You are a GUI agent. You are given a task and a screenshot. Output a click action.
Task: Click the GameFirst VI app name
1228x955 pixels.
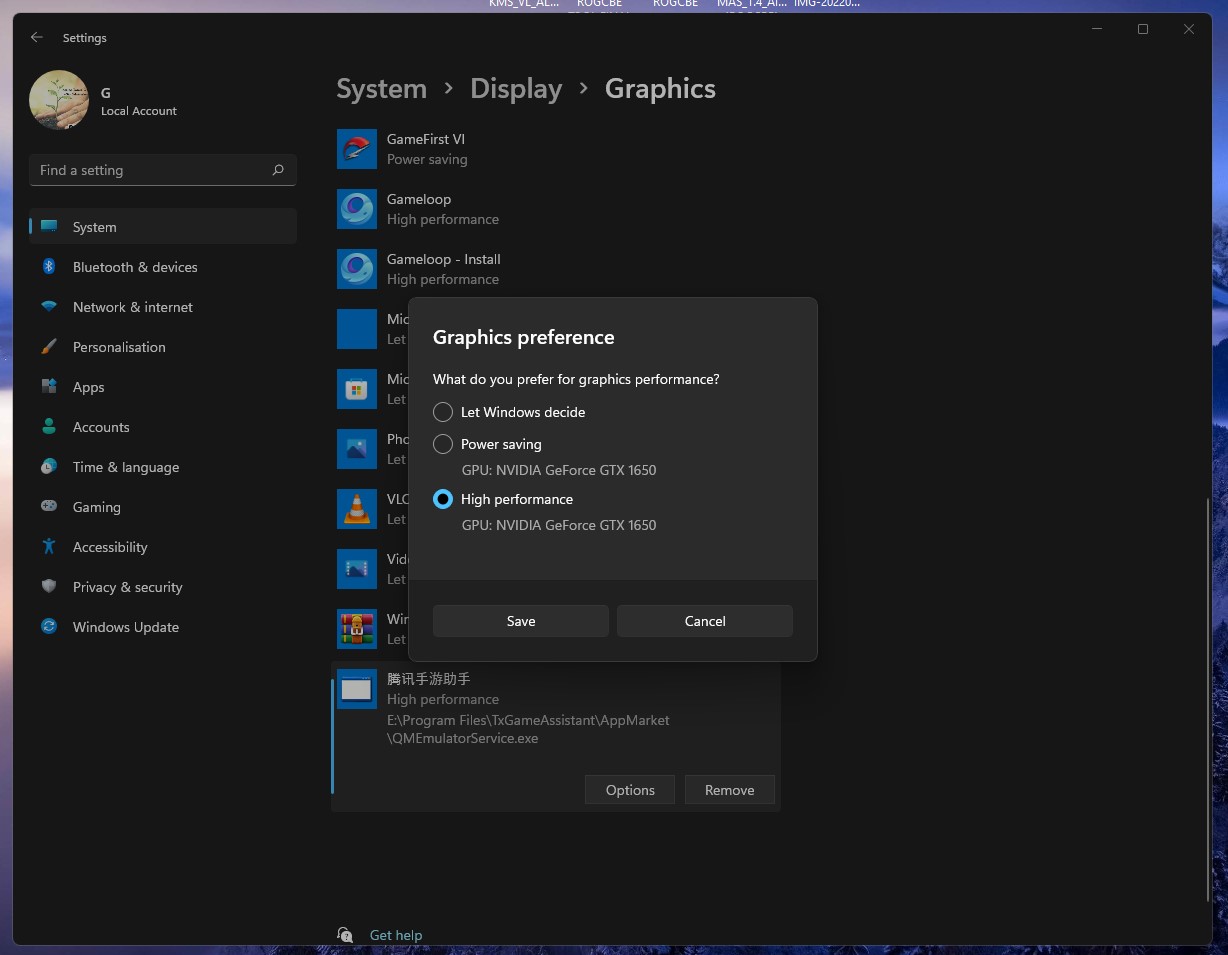tap(426, 139)
